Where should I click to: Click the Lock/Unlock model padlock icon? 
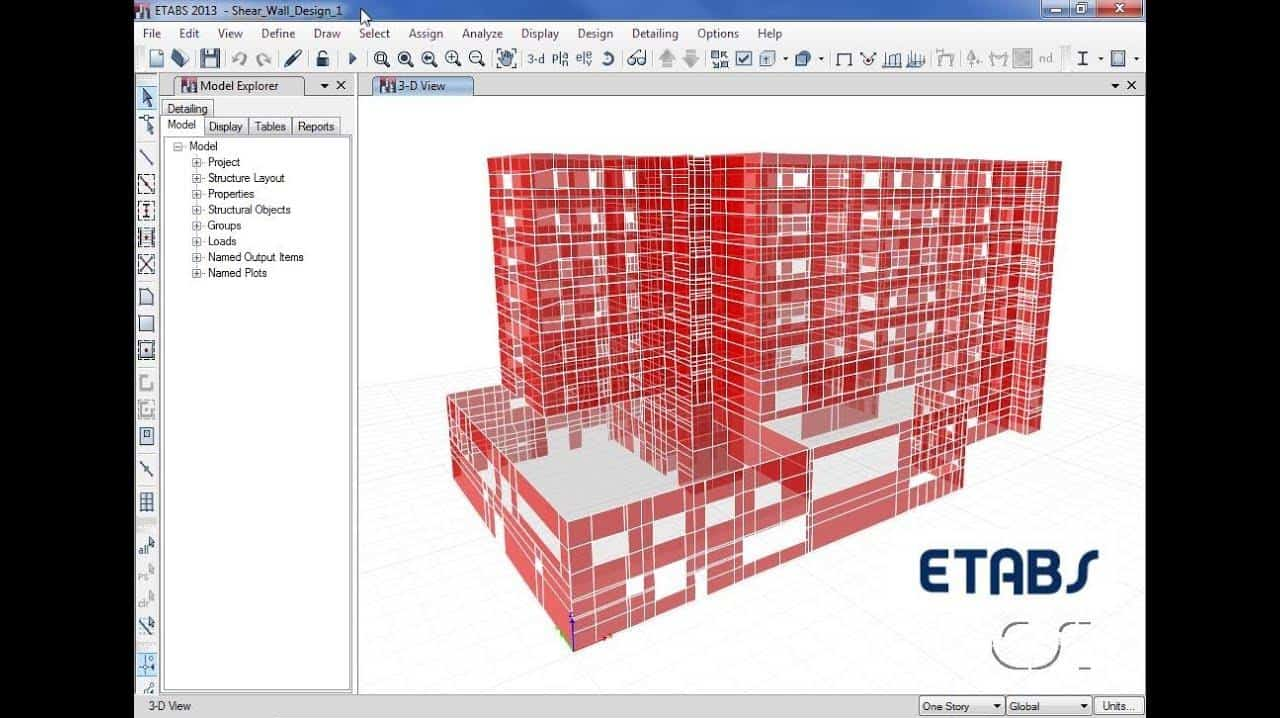click(x=322, y=59)
